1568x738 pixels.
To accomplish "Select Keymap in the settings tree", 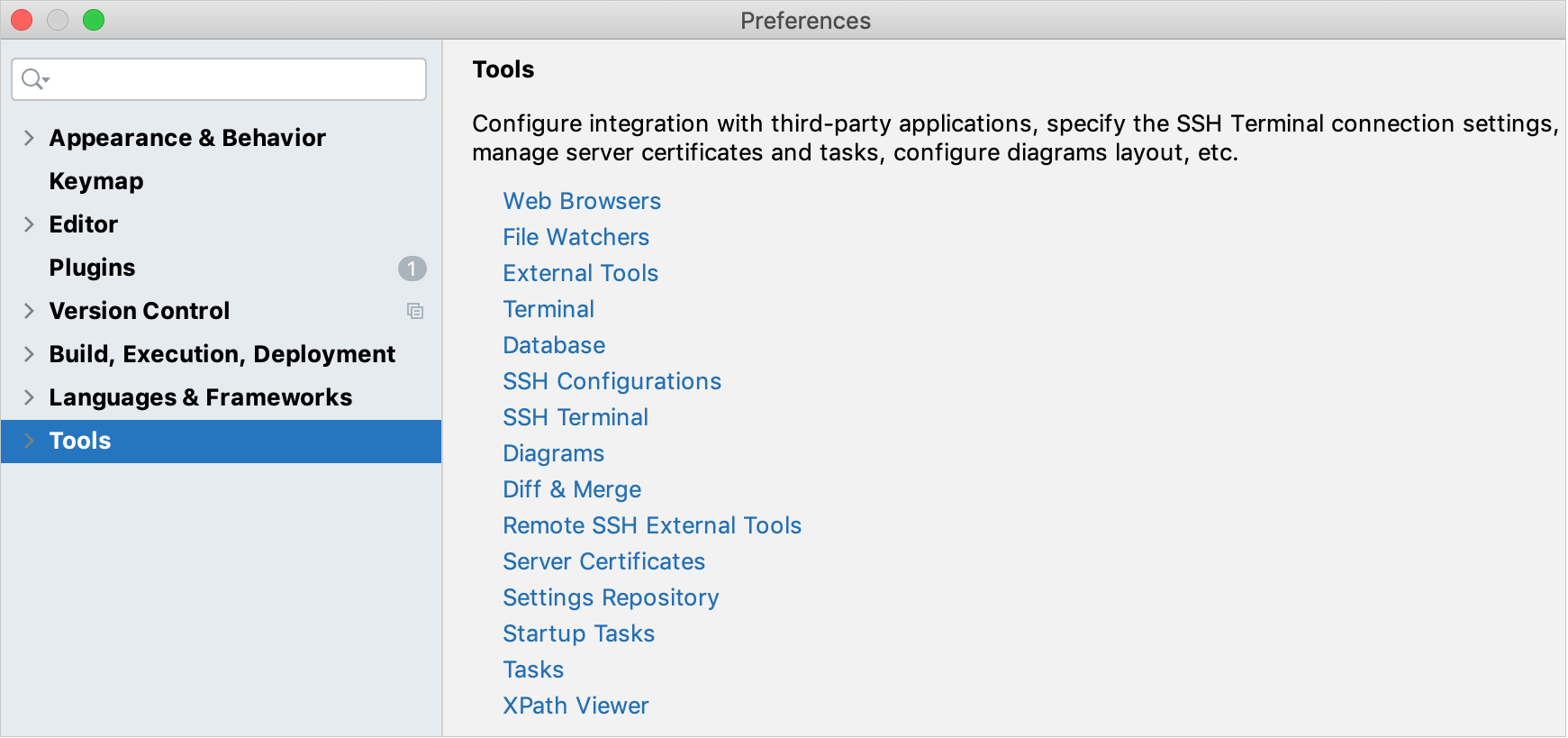I will tap(96, 181).
